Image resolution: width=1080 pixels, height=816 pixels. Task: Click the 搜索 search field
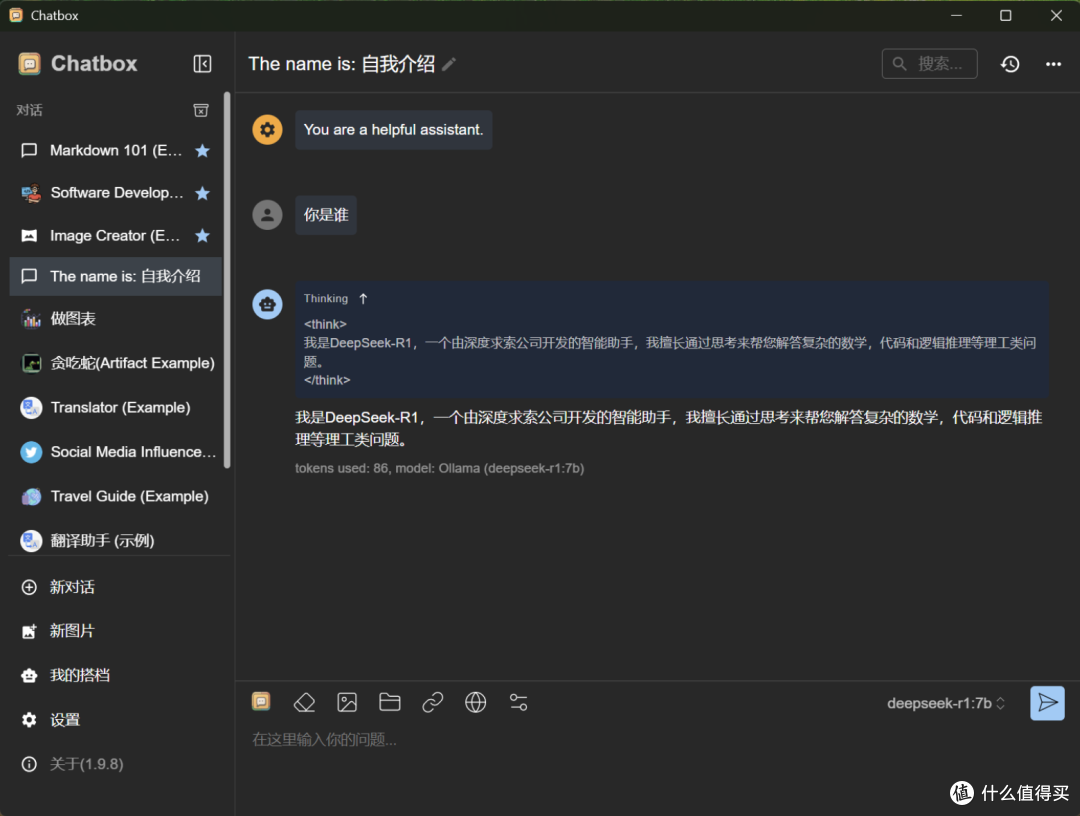point(929,64)
